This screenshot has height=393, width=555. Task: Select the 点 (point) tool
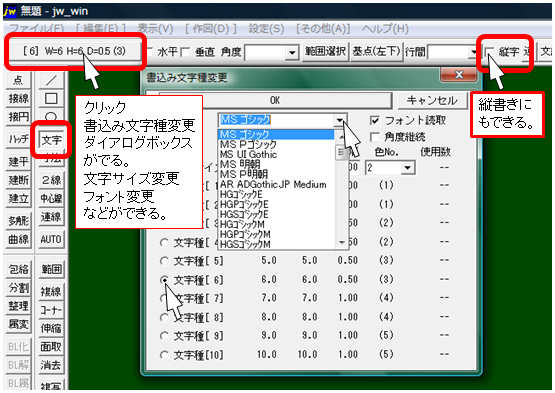click(18, 80)
